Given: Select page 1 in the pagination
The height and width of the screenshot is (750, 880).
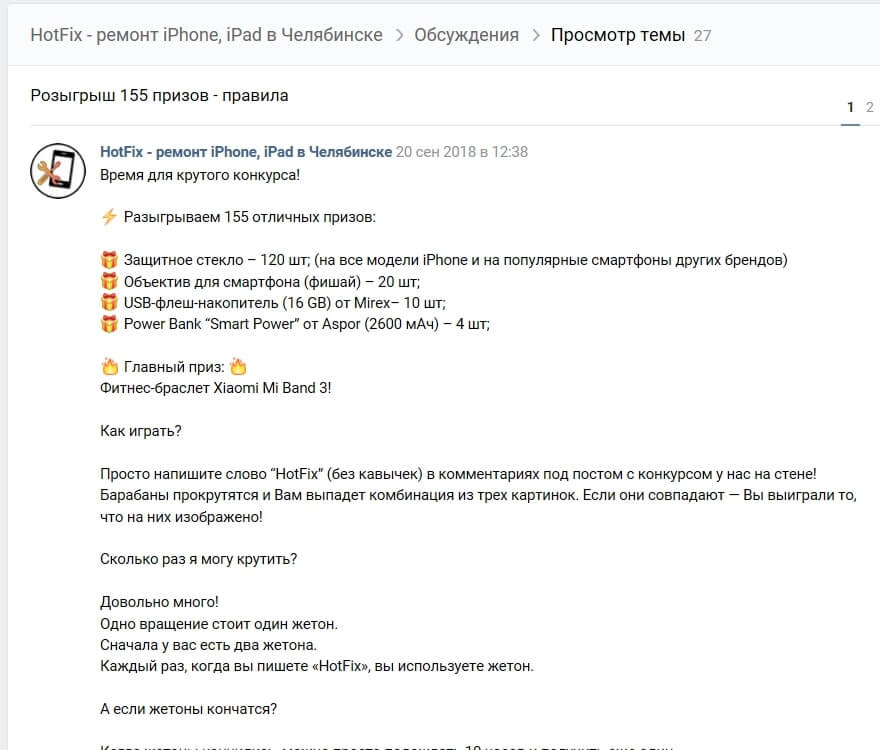Looking at the screenshot, I should 850,107.
